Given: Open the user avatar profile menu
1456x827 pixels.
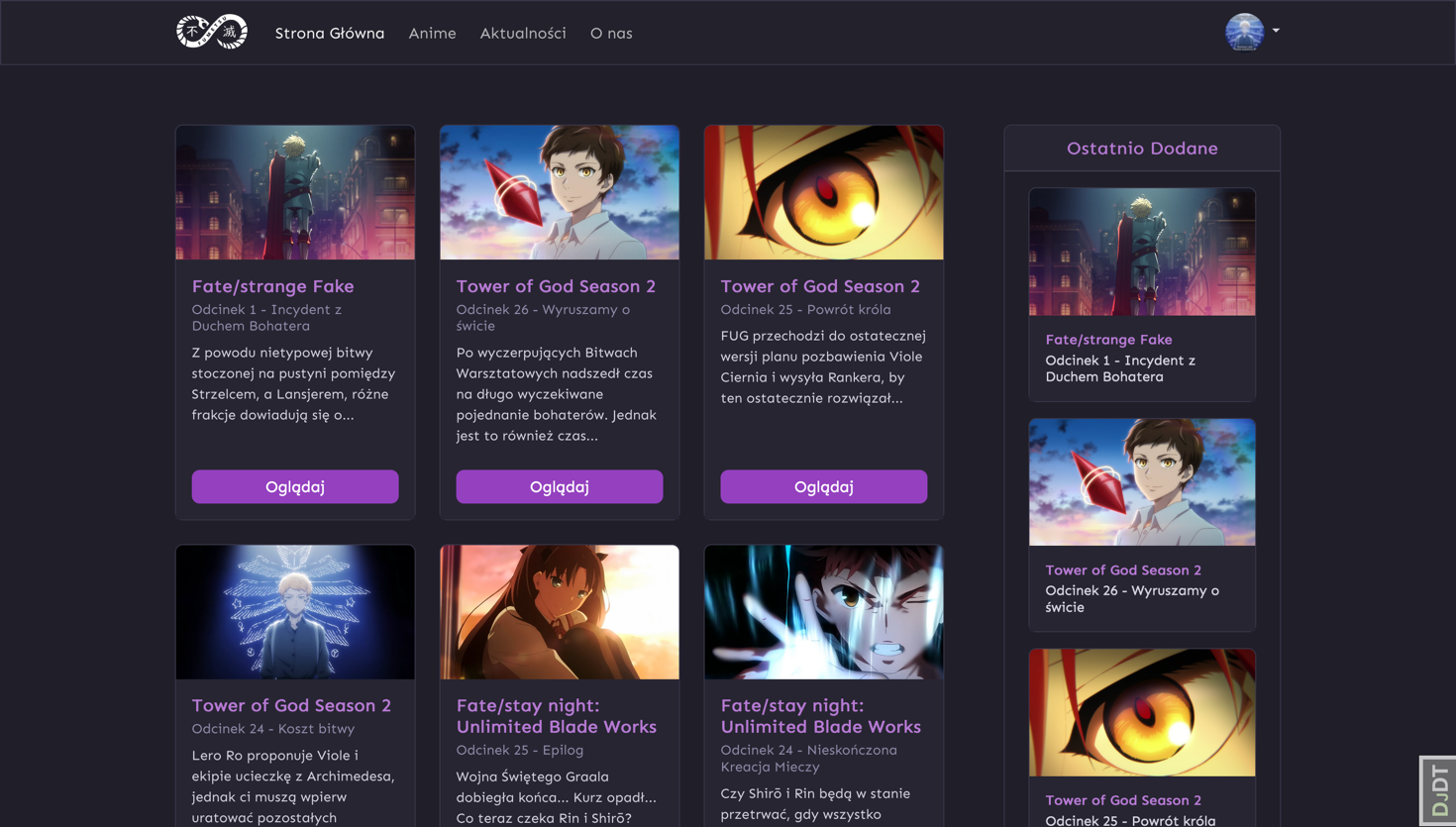Looking at the screenshot, I should tap(1244, 32).
